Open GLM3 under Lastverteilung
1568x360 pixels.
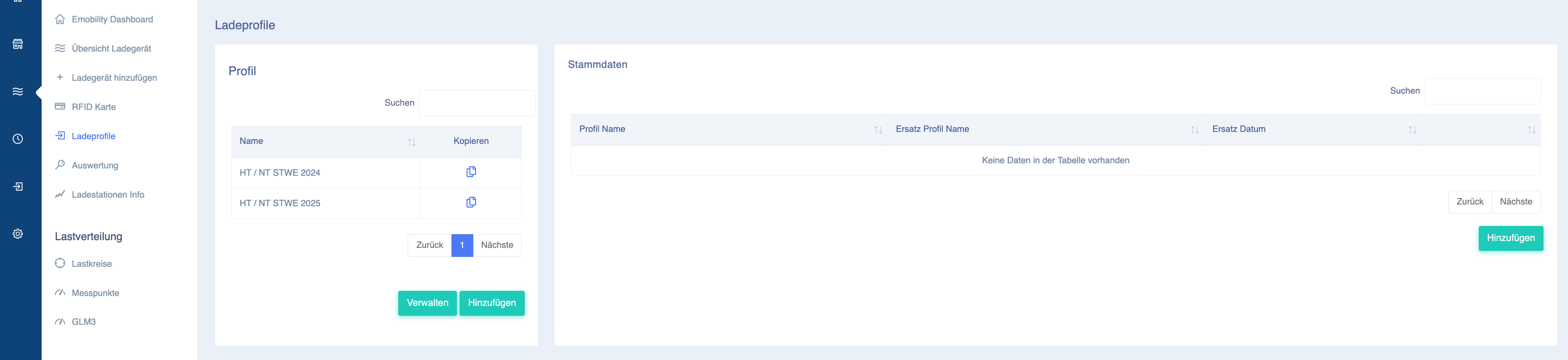[x=84, y=322]
